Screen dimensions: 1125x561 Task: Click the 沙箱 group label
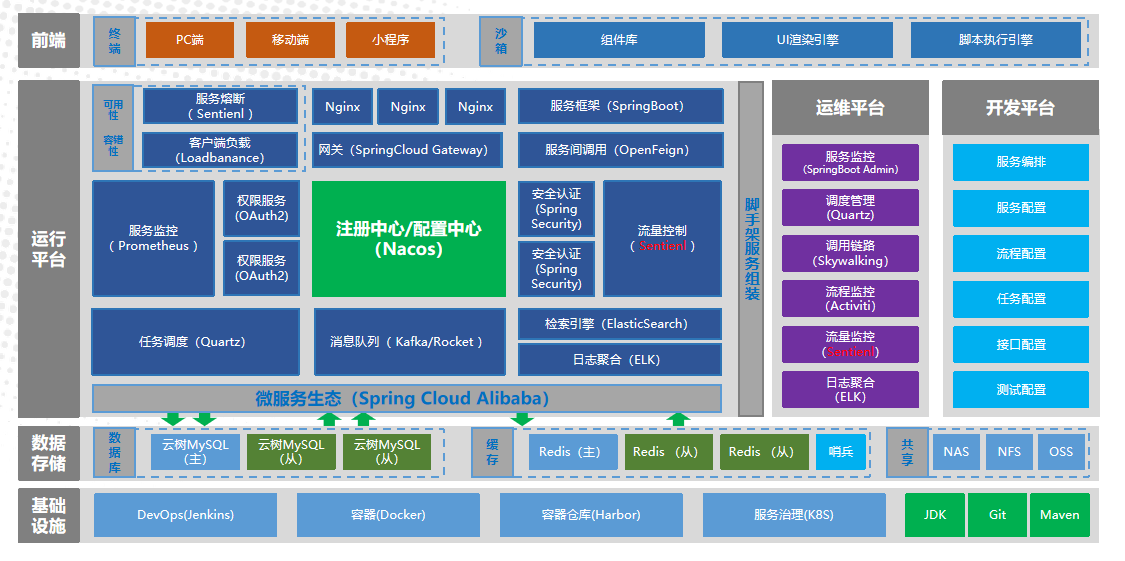[x=501, y=41]
